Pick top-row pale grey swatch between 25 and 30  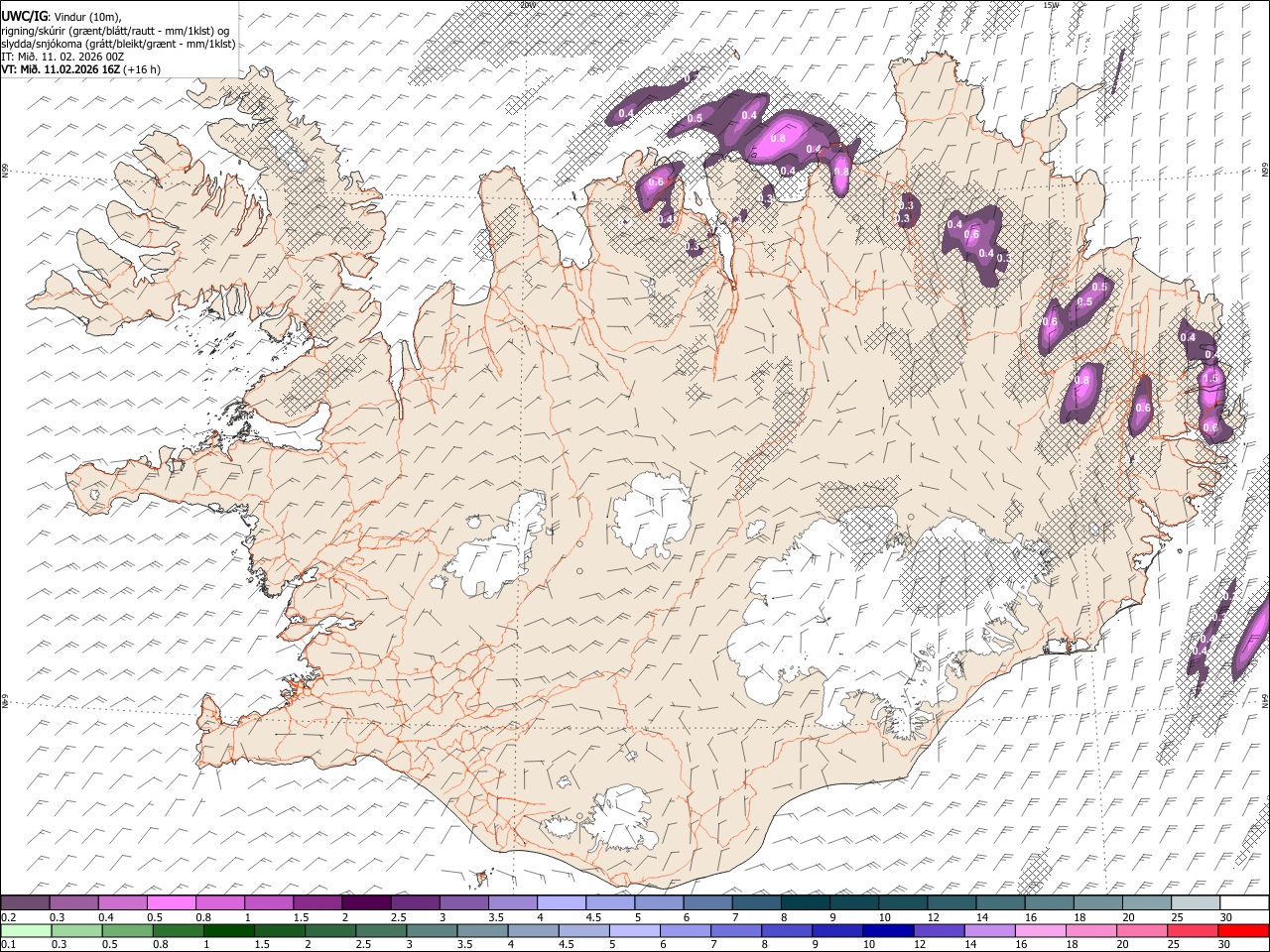tap(1196, 902)
